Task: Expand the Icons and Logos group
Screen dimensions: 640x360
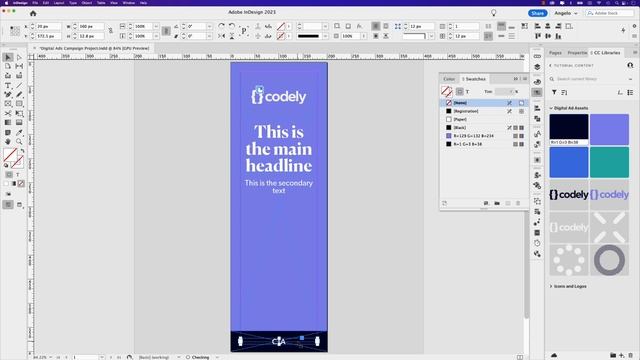Action: tap(551, 287)
